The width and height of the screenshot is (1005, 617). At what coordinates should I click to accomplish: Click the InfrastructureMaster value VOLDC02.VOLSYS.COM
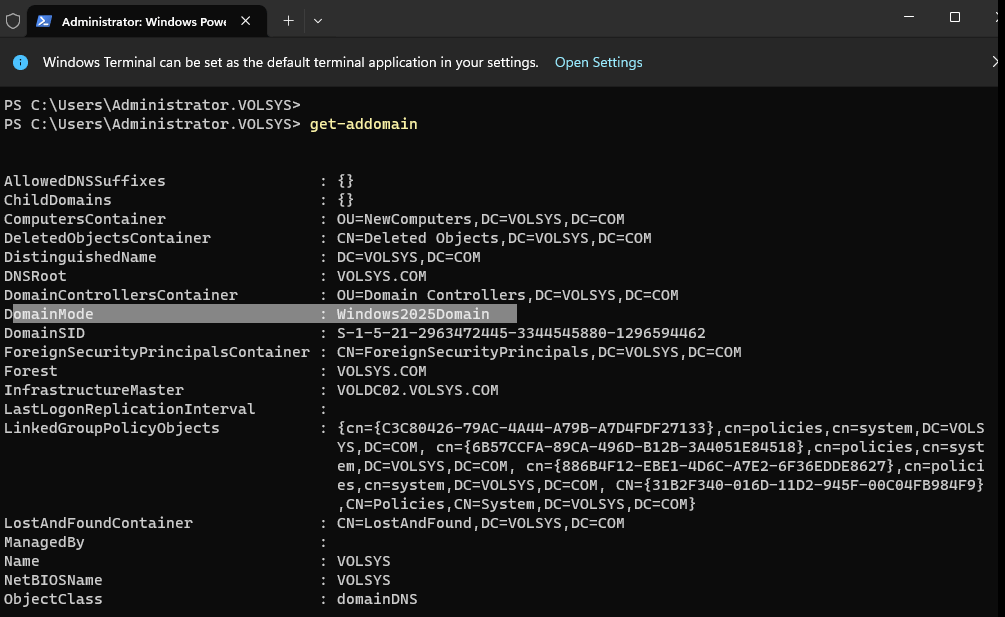417,390
